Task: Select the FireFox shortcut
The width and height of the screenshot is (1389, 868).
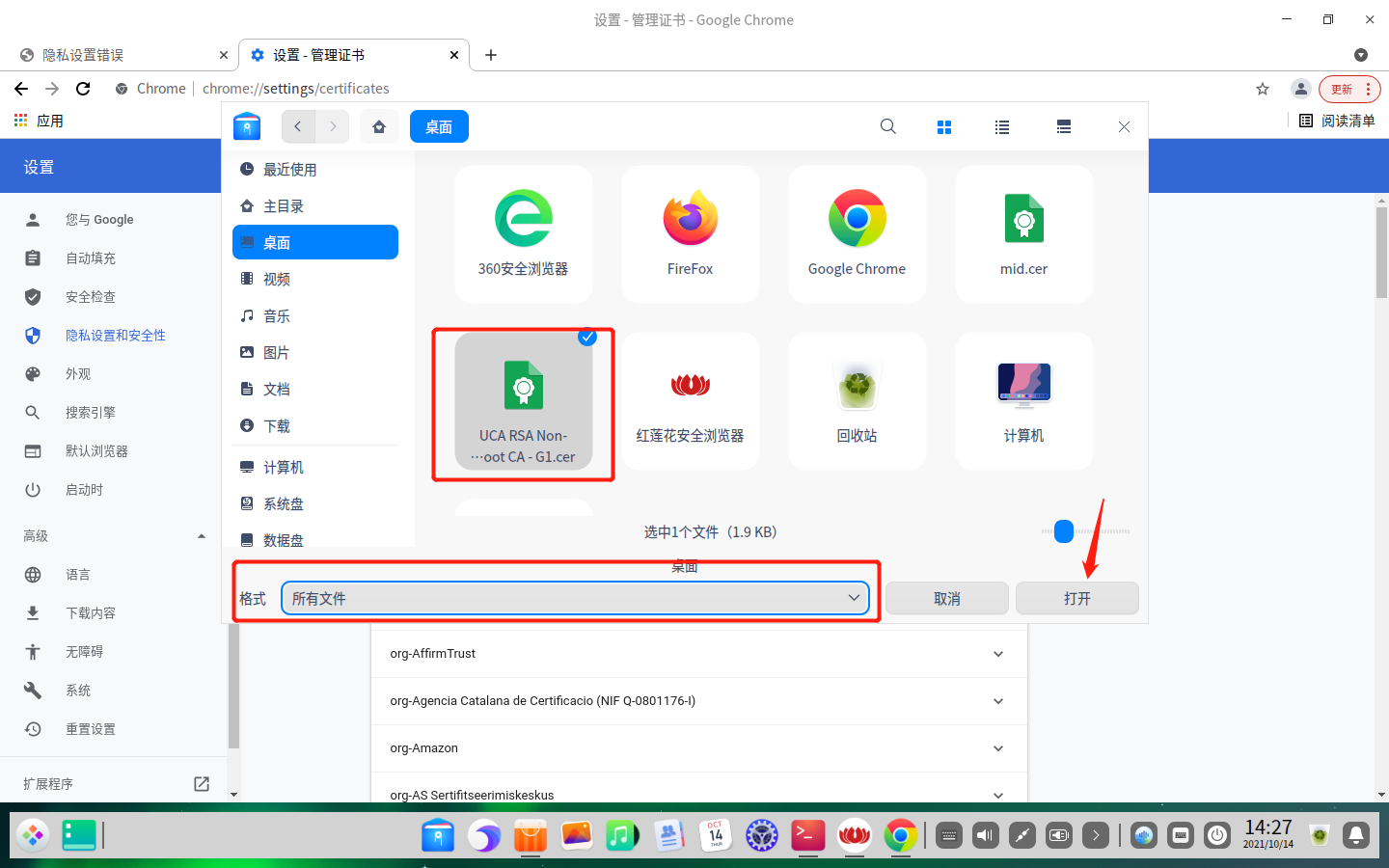Action: [x=690, y=233]
